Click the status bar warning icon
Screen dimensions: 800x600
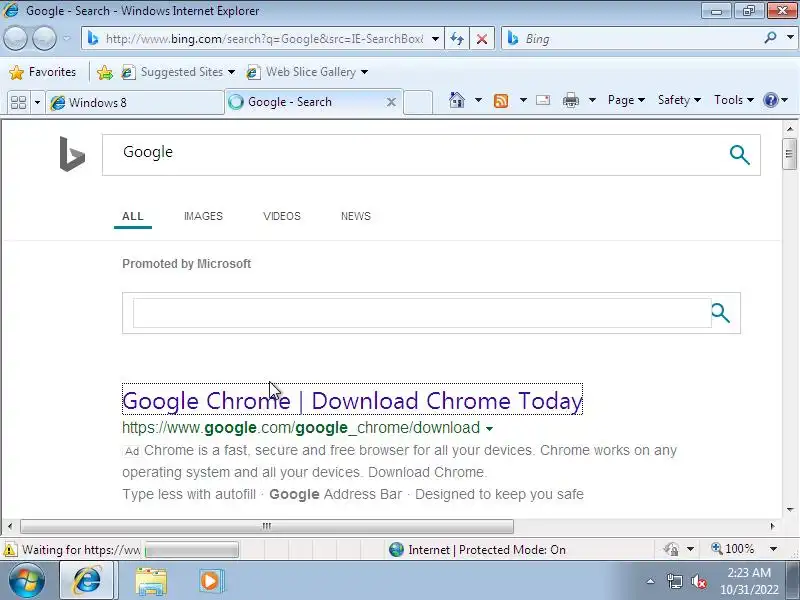(10, 549)
